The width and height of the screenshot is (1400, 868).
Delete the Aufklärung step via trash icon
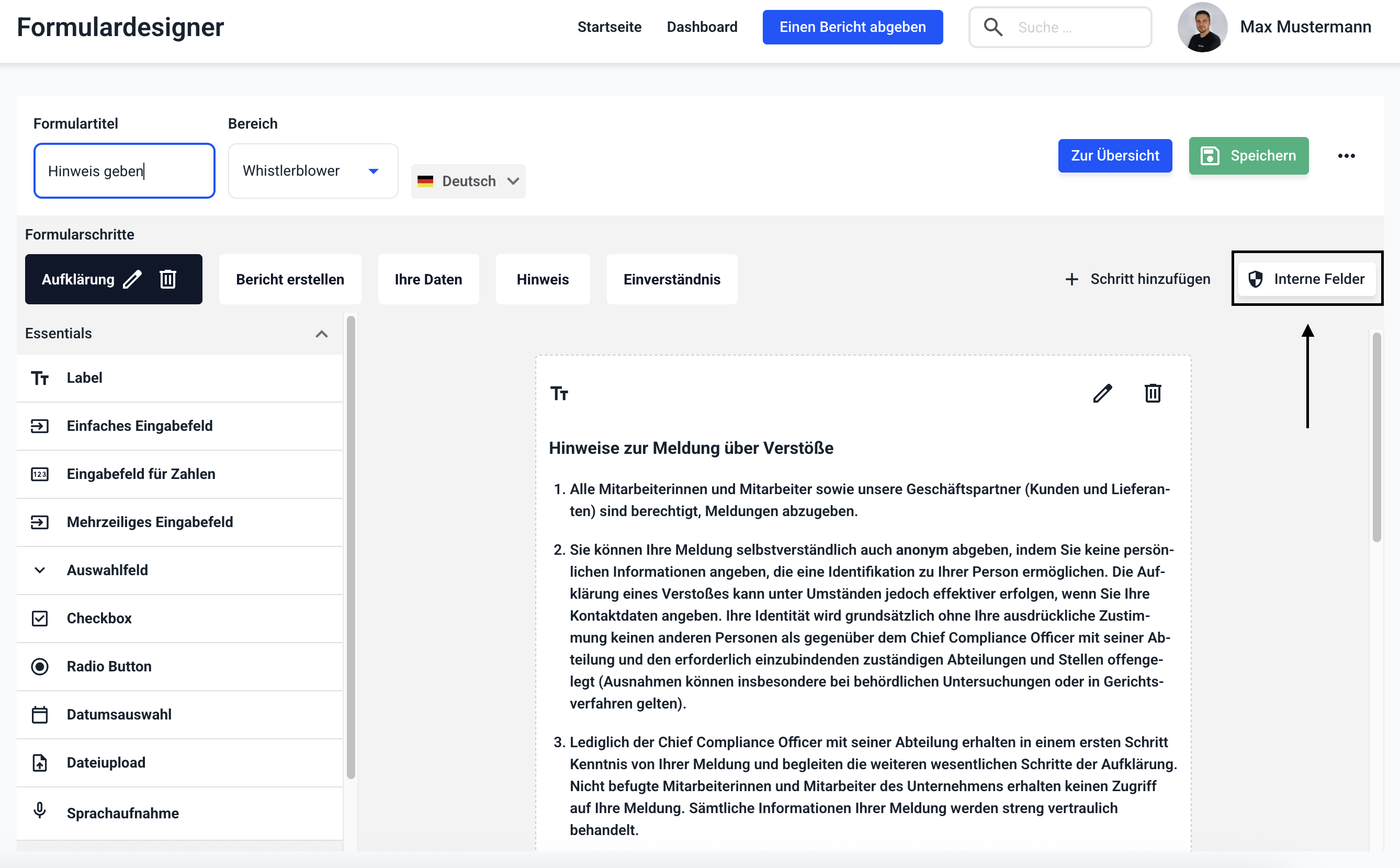click(x=168, y=280)
